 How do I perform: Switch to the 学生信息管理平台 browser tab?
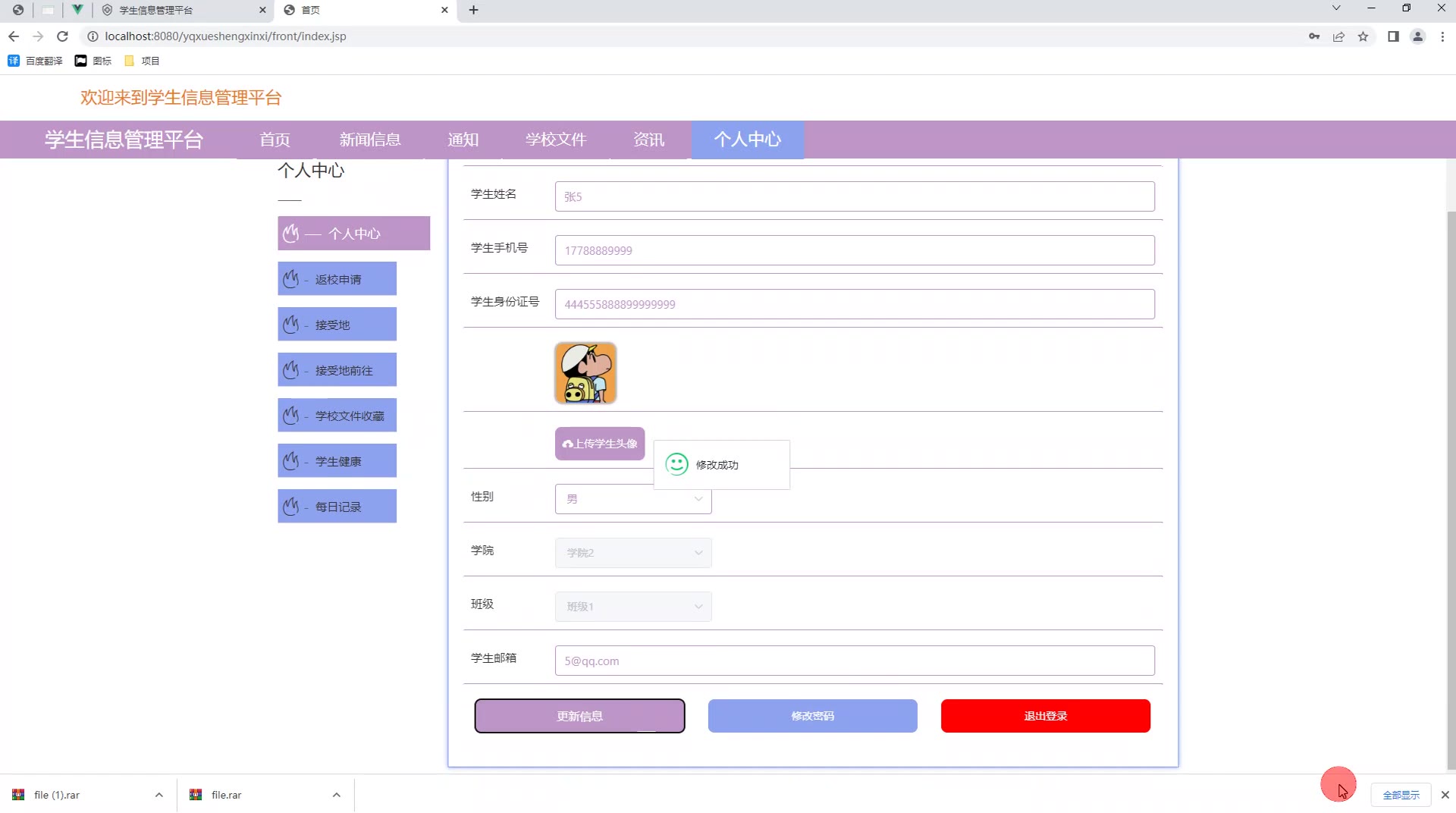point(182,10)
